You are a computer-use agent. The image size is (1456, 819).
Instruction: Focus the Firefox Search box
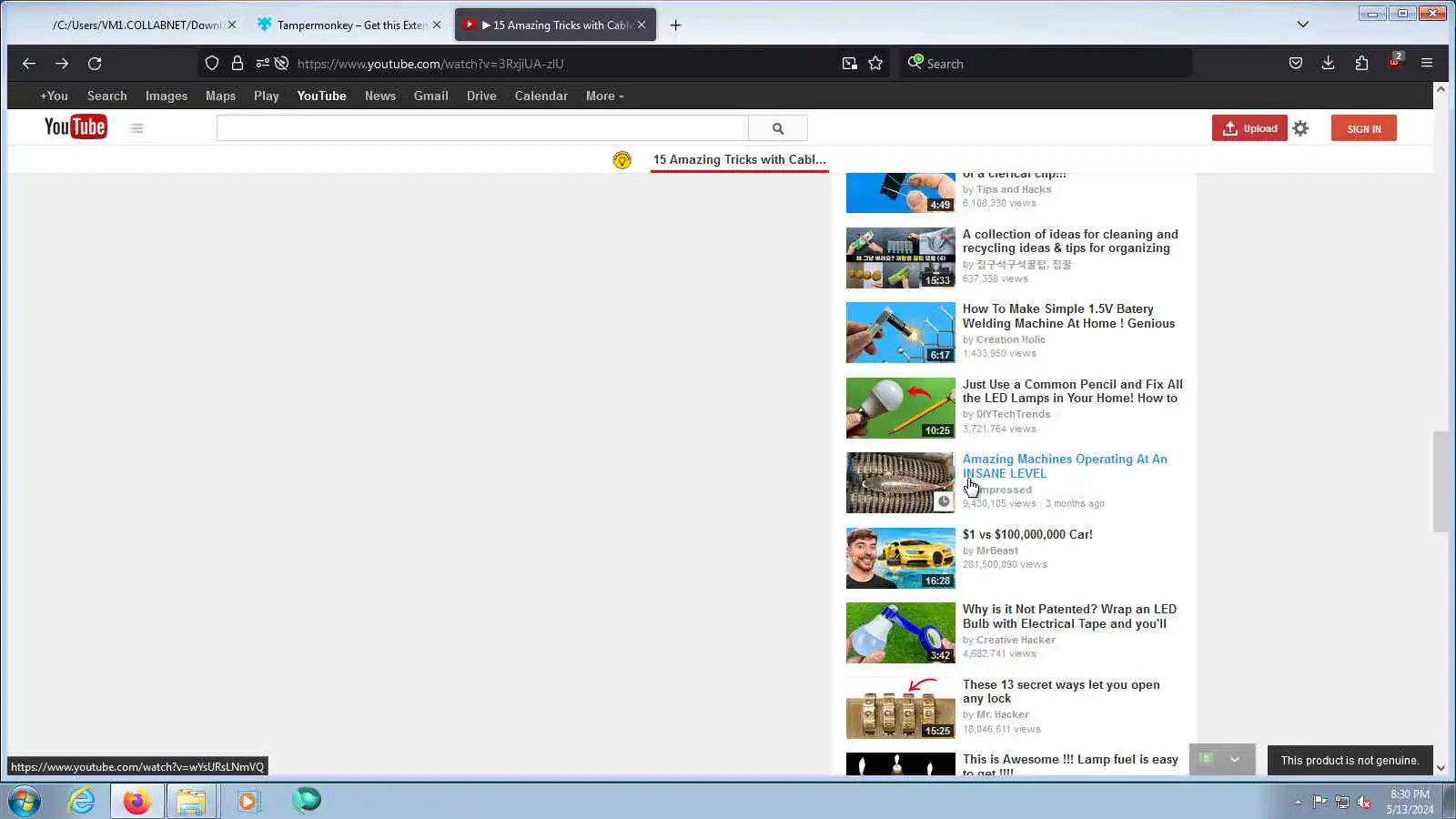click(1046, 64)
